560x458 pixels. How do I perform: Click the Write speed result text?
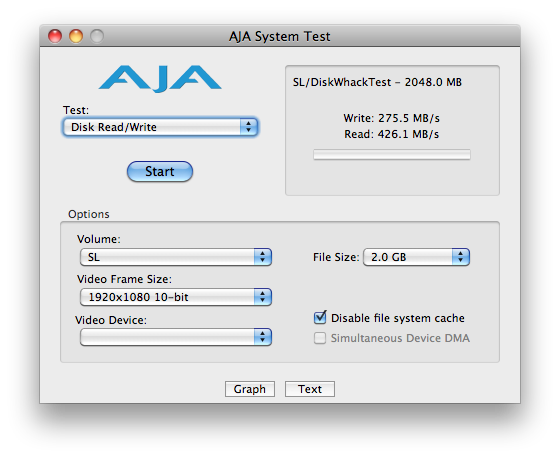point(391,118)
